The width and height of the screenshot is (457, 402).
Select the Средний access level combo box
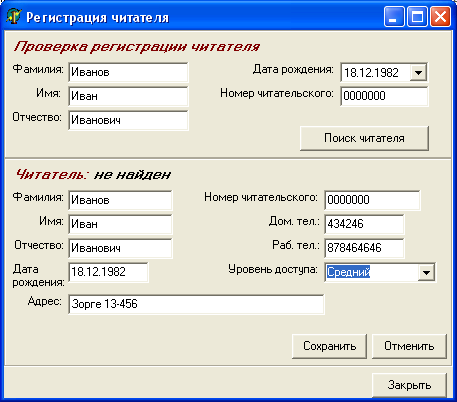pos(380,272)
